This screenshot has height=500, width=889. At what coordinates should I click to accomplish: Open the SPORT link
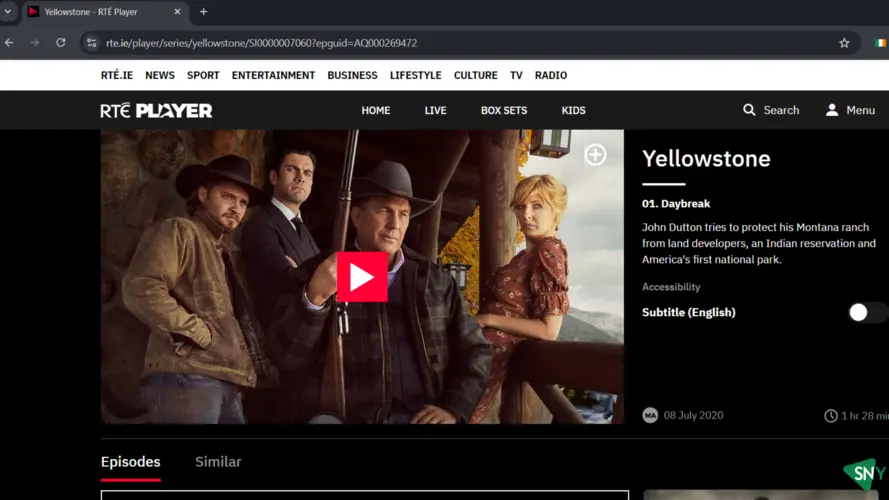[203, 75]
